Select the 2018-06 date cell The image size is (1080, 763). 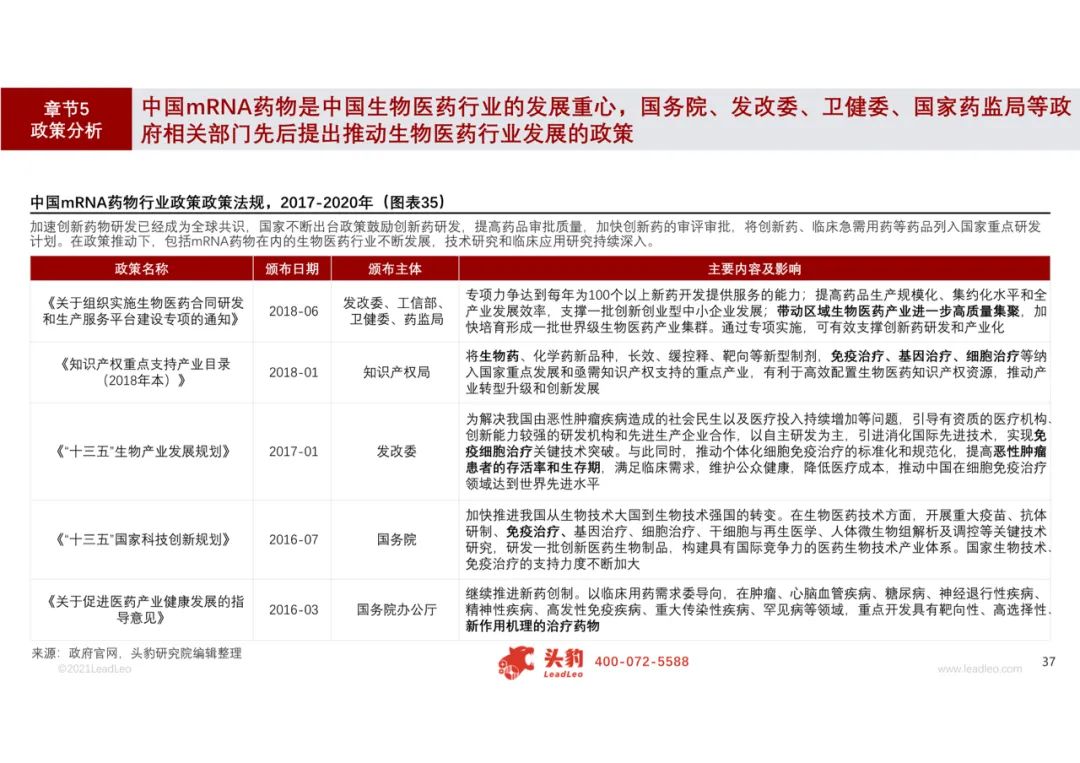tap(293, 311)
